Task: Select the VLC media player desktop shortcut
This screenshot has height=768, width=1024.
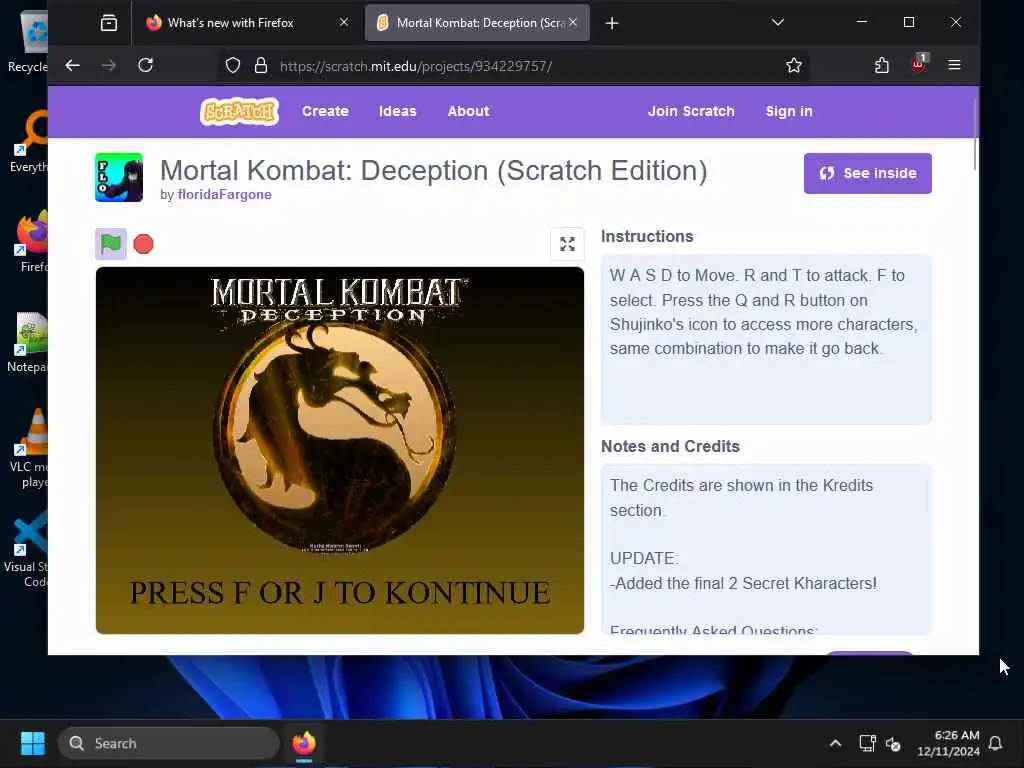Action: [x=29, y=449]
